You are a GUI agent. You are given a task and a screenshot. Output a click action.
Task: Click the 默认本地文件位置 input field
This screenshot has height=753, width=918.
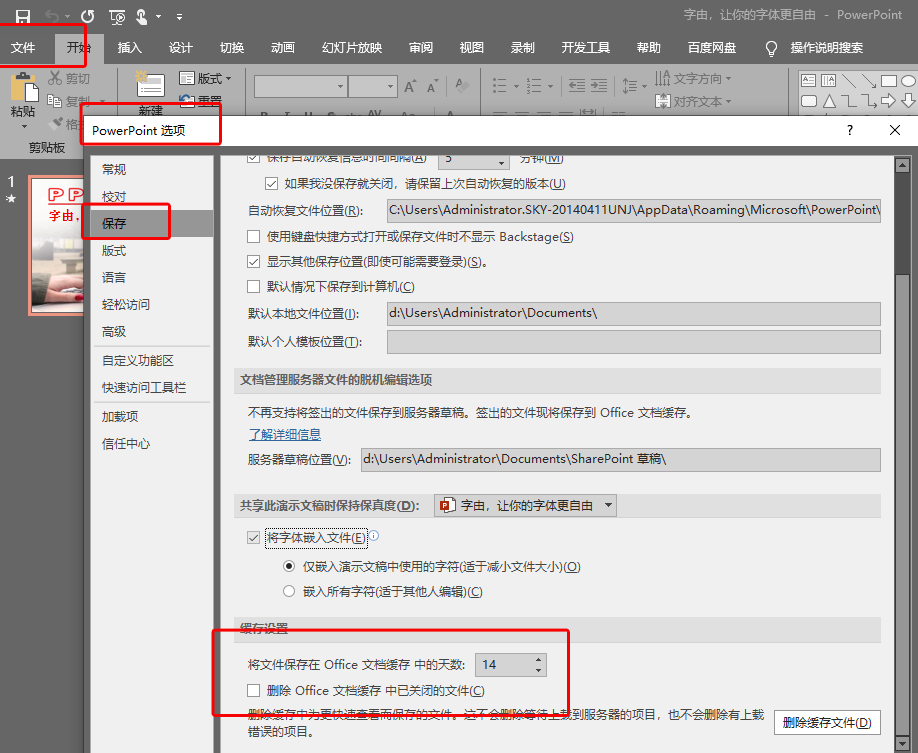[x=633, y=313]
